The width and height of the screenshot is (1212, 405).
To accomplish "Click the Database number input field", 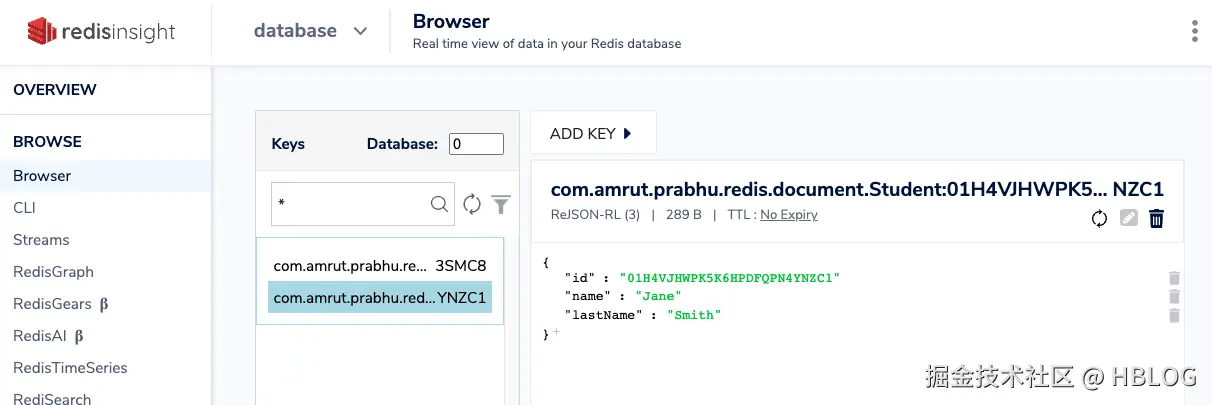I will 476,144.
